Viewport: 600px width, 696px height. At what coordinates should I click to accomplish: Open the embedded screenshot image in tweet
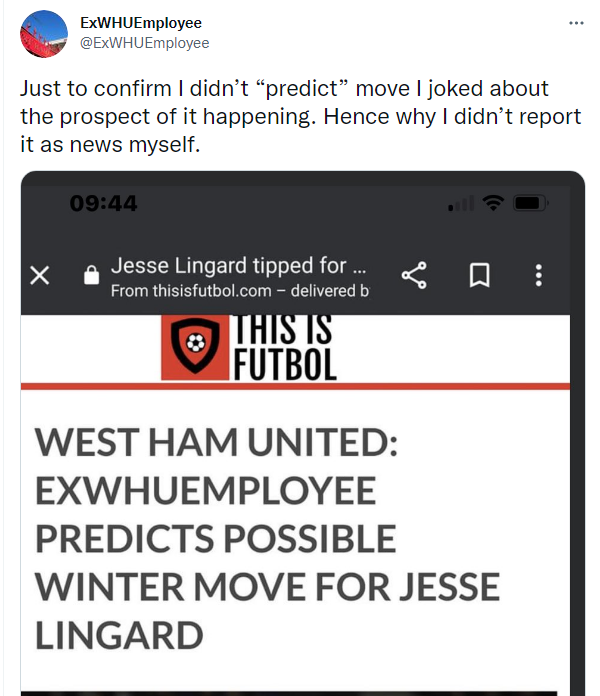[x=303, y=433]
